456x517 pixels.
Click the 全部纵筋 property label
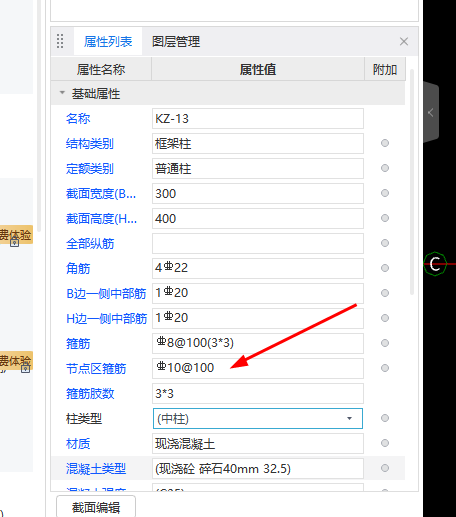(90, 244)
